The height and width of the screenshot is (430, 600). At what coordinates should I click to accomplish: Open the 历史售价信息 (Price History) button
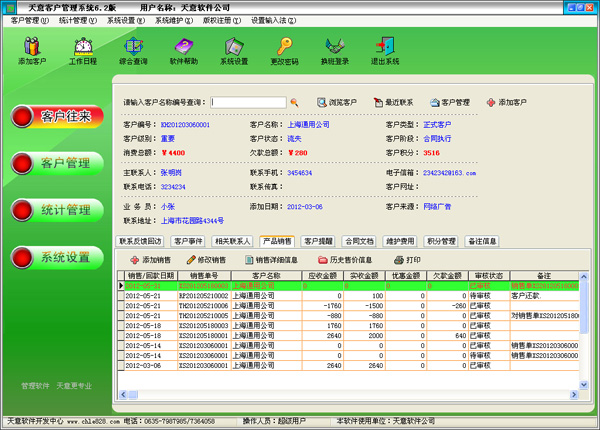(x=345, y=259)
